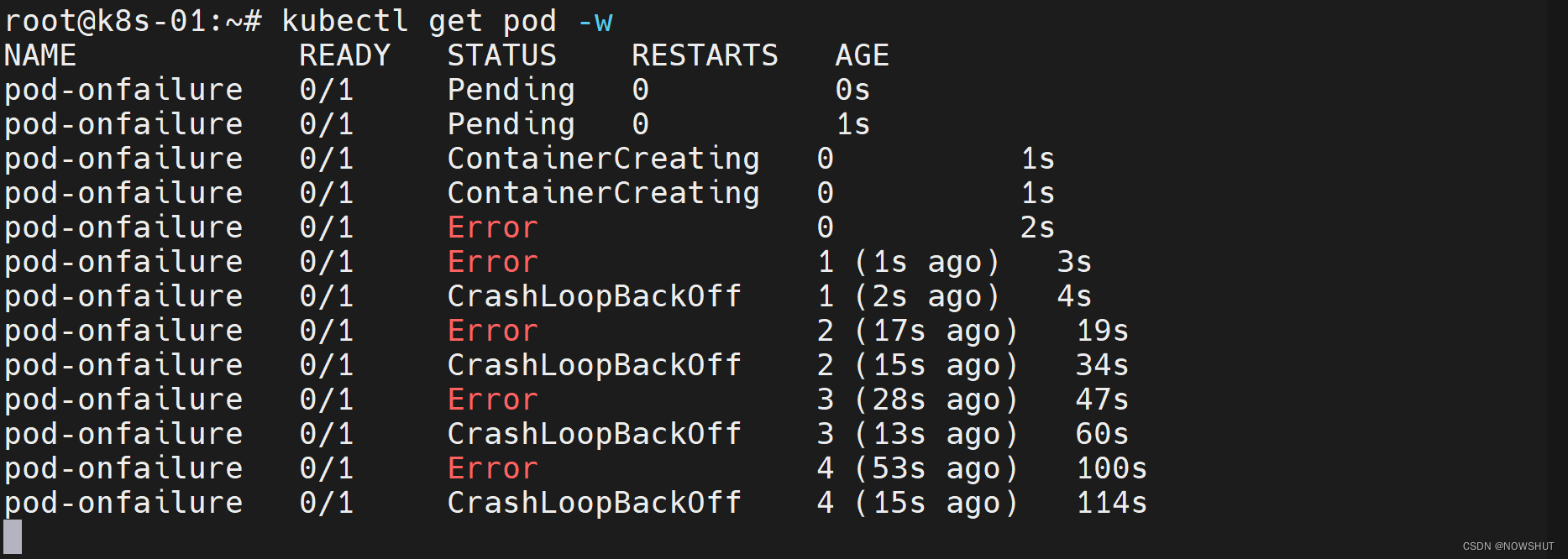Click the terminal cursor block below the output
This screenshot has width=1568, height=559.
click(13, 537)
